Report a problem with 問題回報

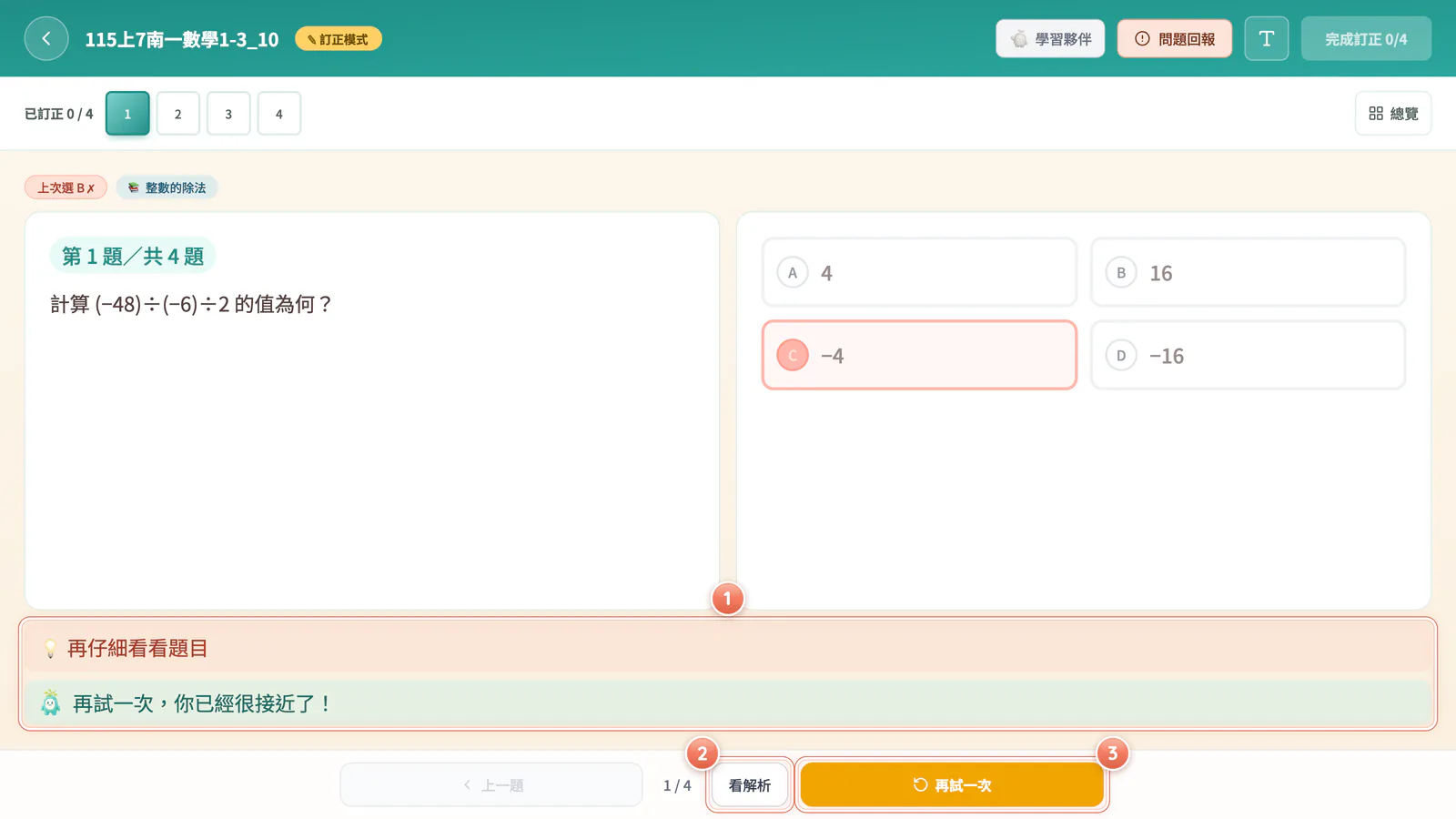(1175, 39)
